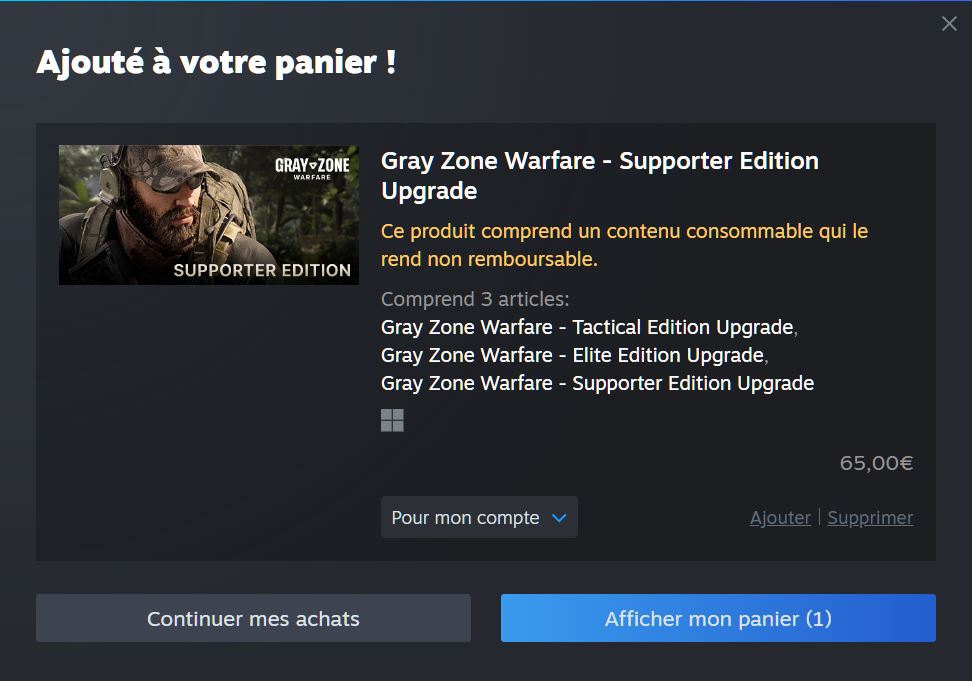Open Tactical Edition Upgrade included item

(587, 327)
